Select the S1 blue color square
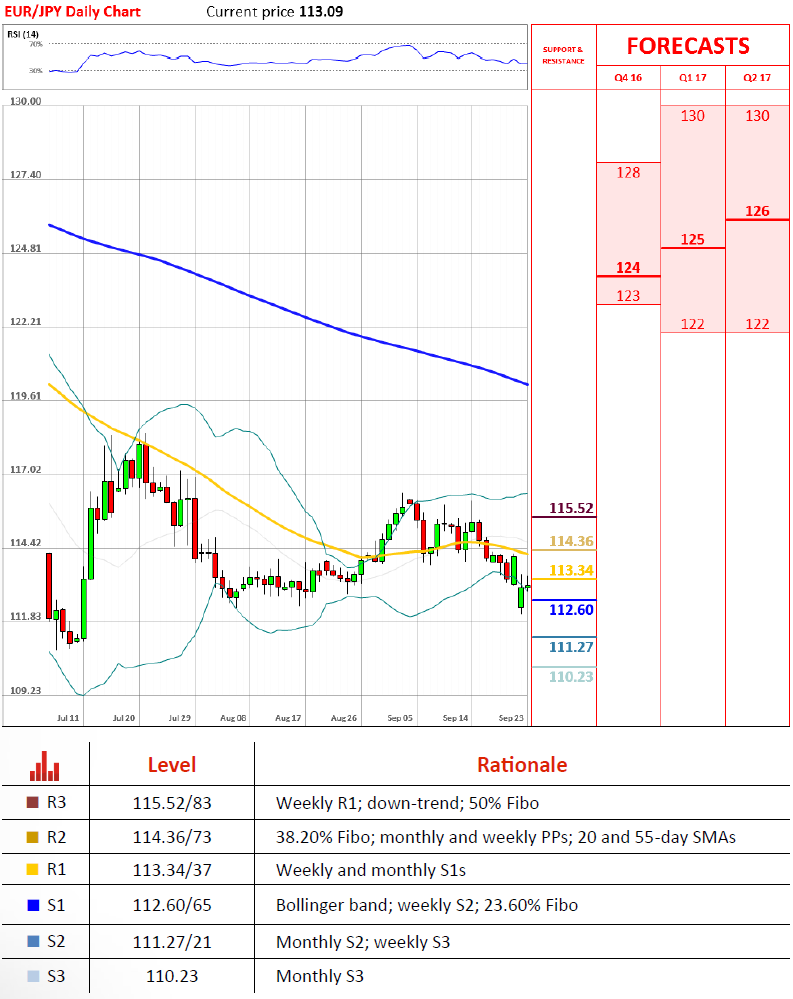Image resolution: width=793 pixels, height=999 pixels. pos(33,905)
